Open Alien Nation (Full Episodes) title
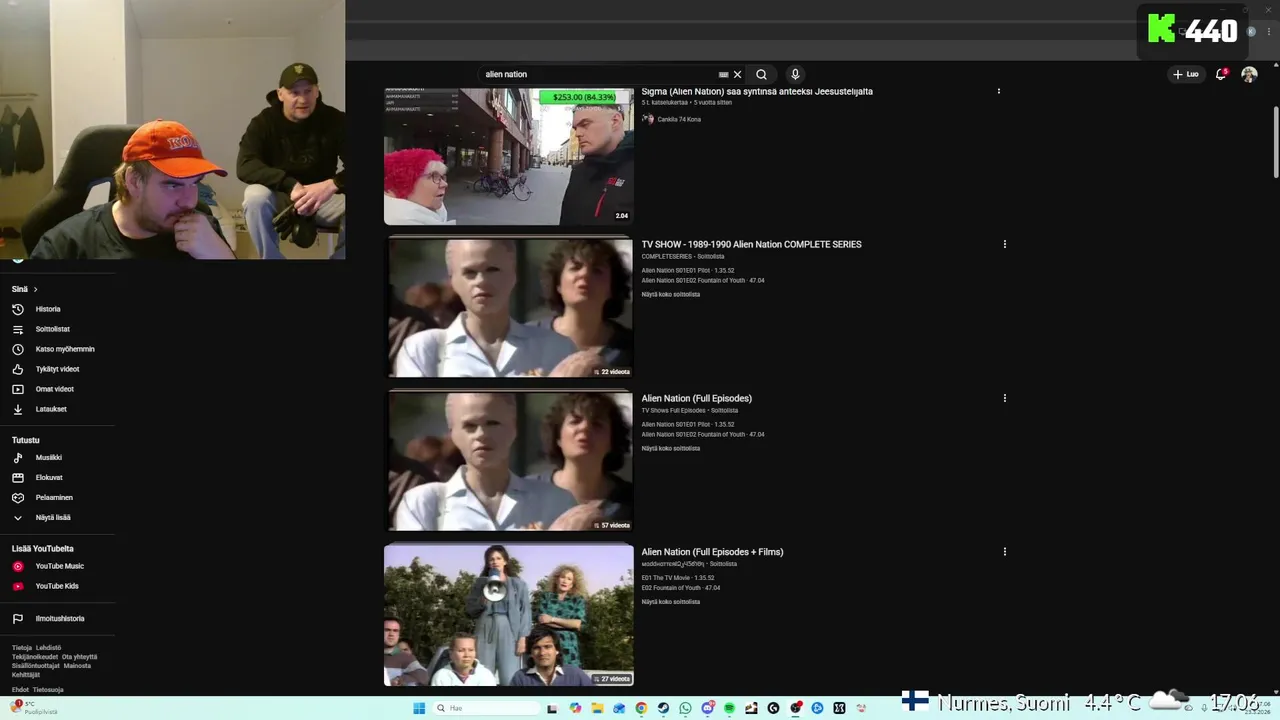 click(696, 398)
